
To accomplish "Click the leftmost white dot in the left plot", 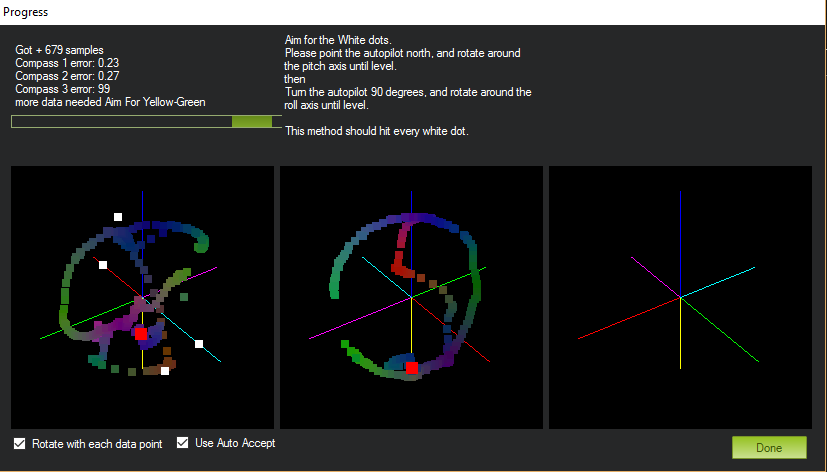I will pos(103,265).
